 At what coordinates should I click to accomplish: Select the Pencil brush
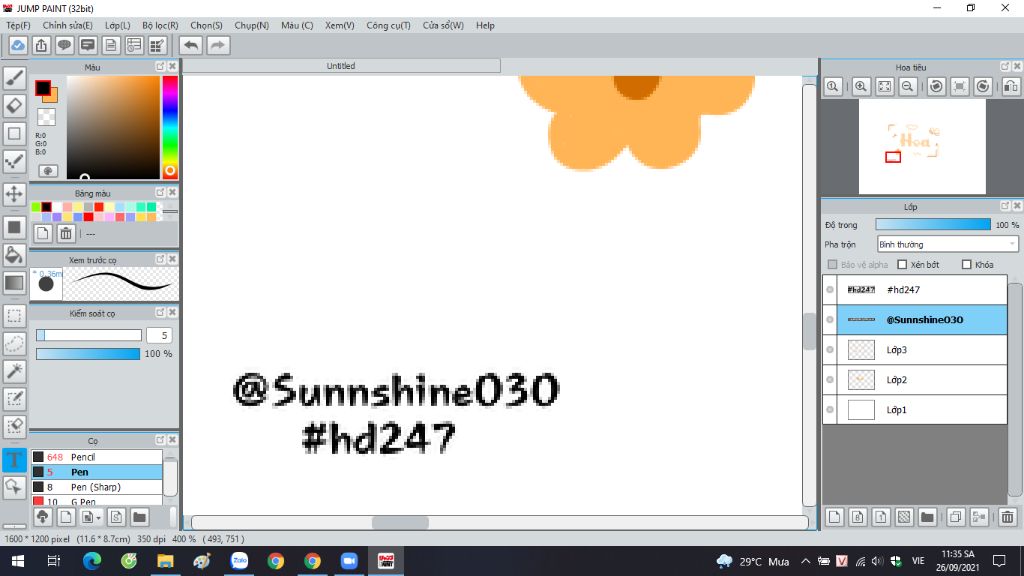(97, 457)
